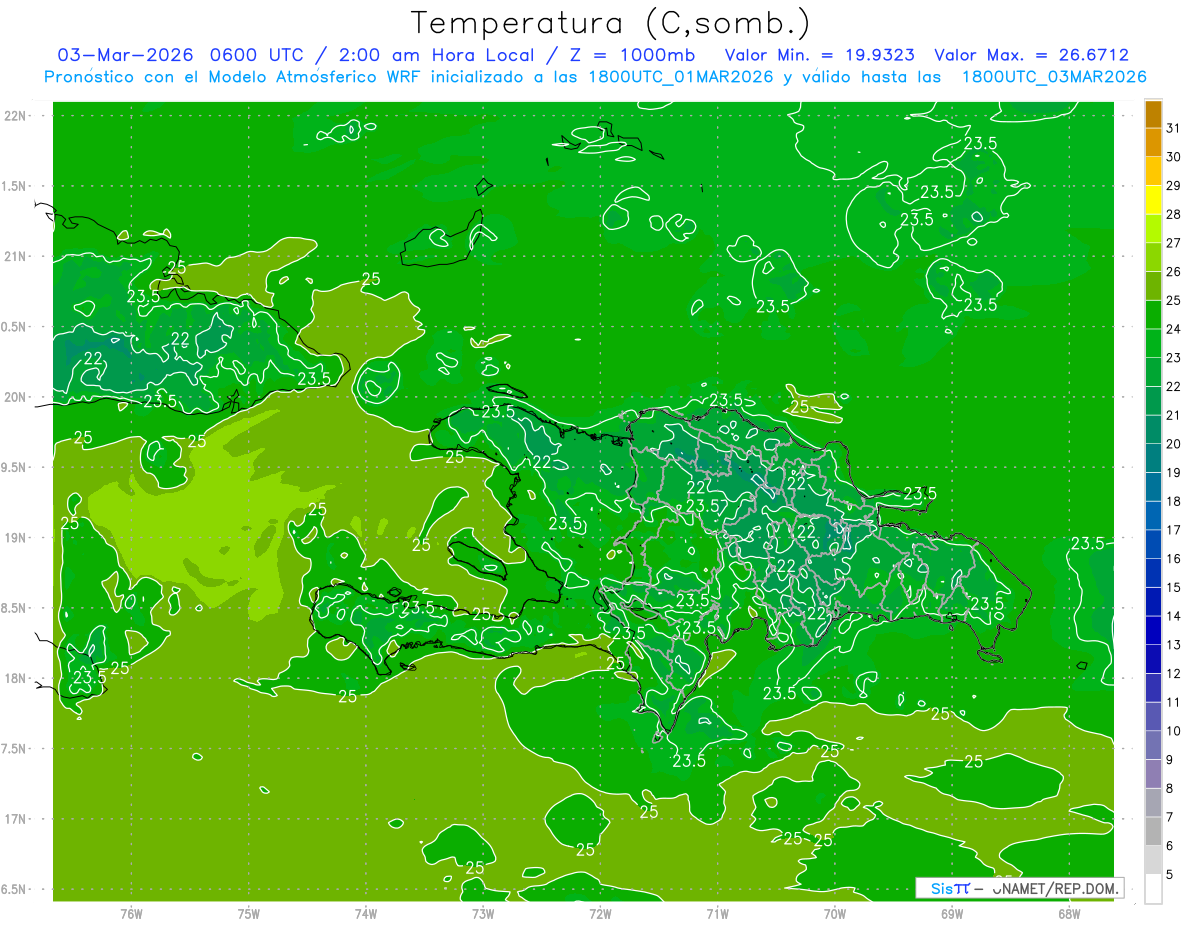Click the '22N' latitude axis label

tap(15, 115)
